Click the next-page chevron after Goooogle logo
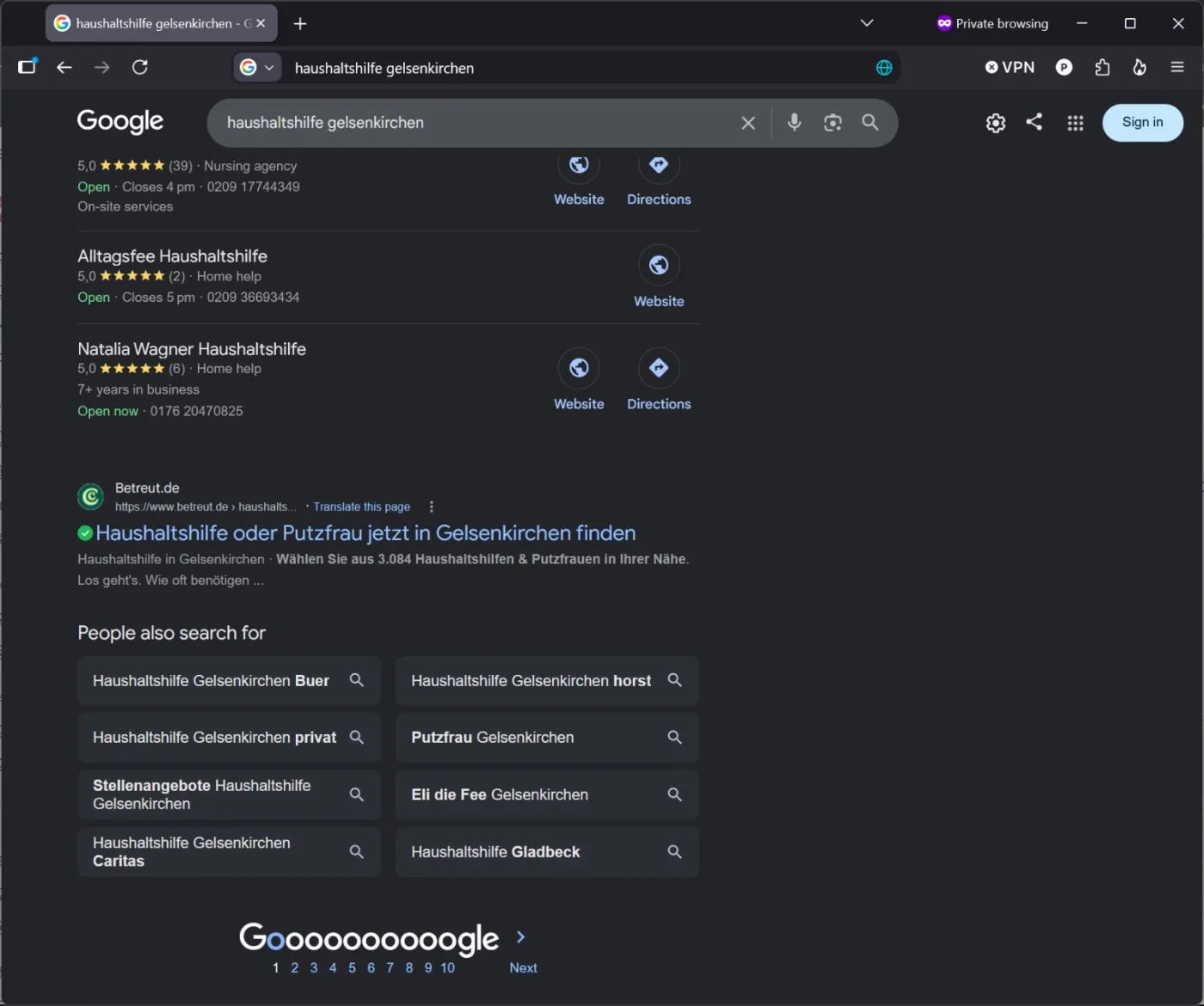The height and width of the screenshot is (1006, 1204). (x=520, y=937)
